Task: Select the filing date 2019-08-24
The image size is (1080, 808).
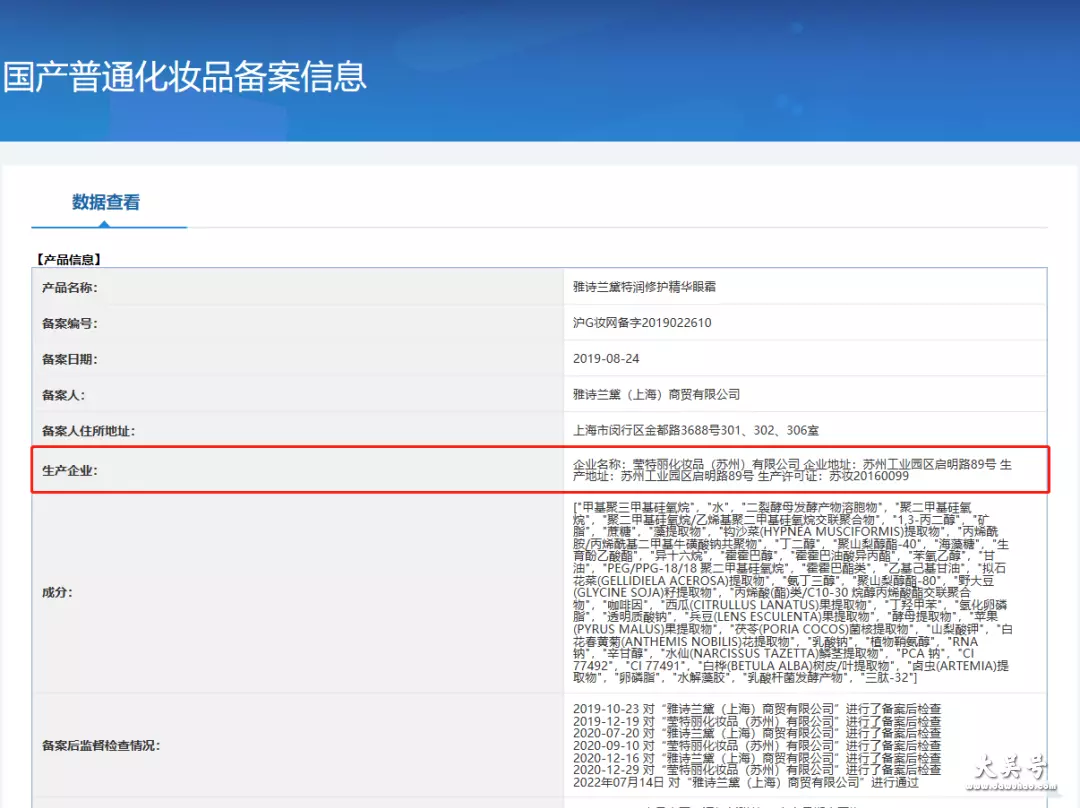Action: (606, 358)
